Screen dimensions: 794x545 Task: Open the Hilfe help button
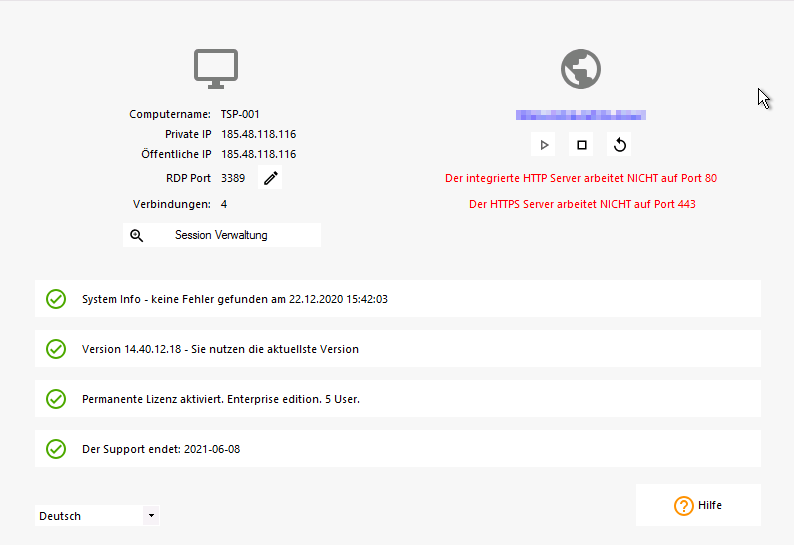698,505
